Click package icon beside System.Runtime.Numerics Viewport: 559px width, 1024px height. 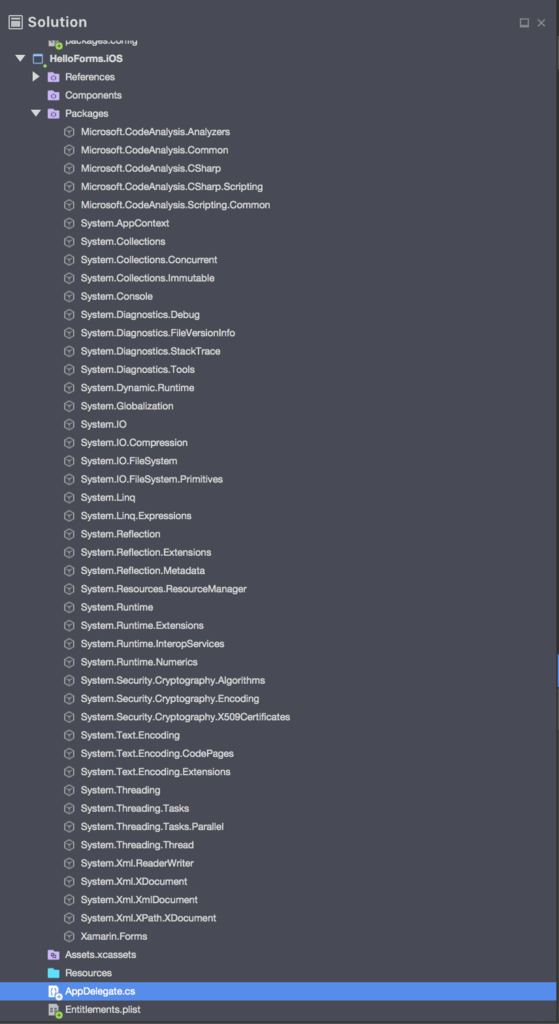(69, 662)
